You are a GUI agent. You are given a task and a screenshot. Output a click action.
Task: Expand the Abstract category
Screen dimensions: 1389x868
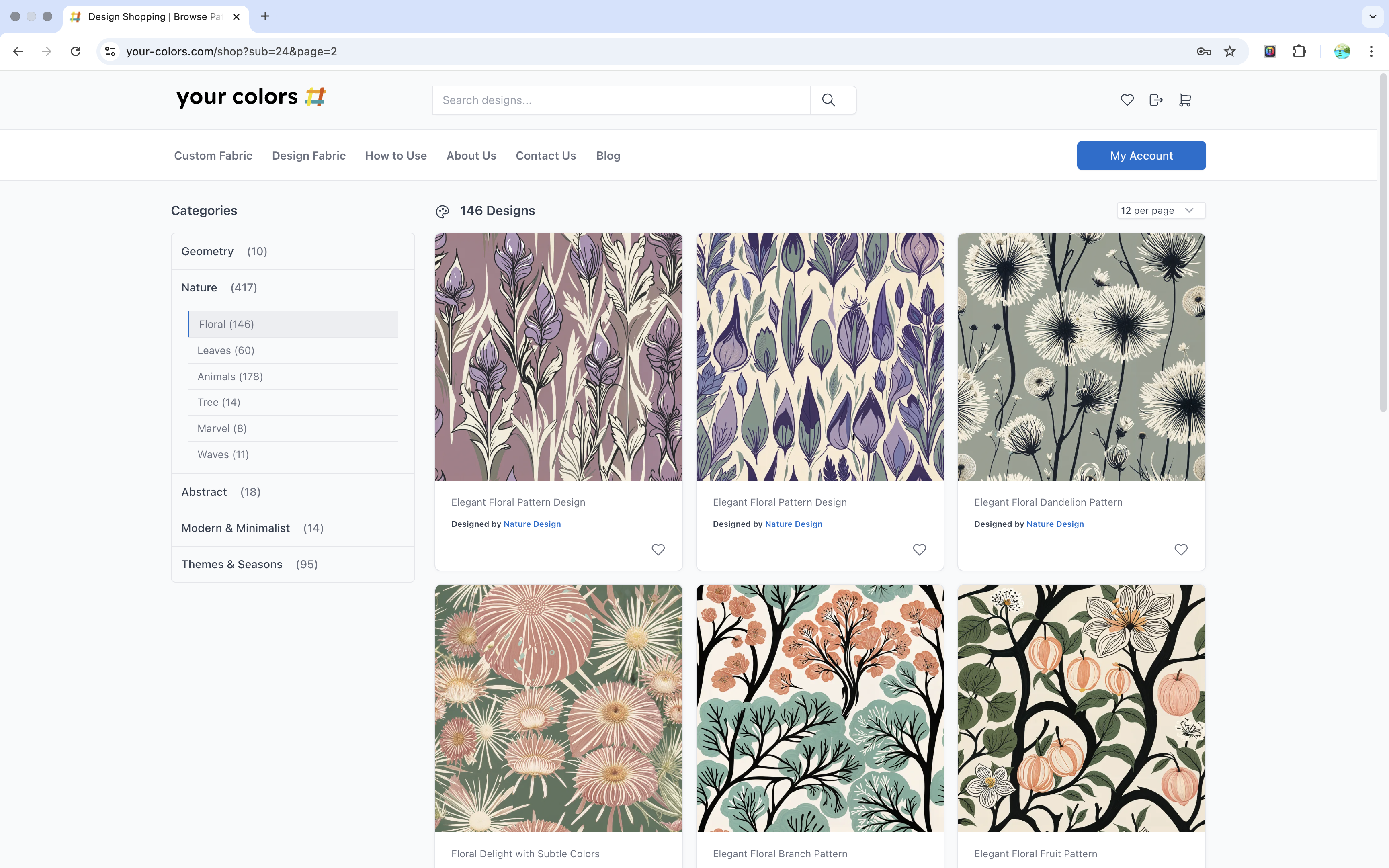204,492
